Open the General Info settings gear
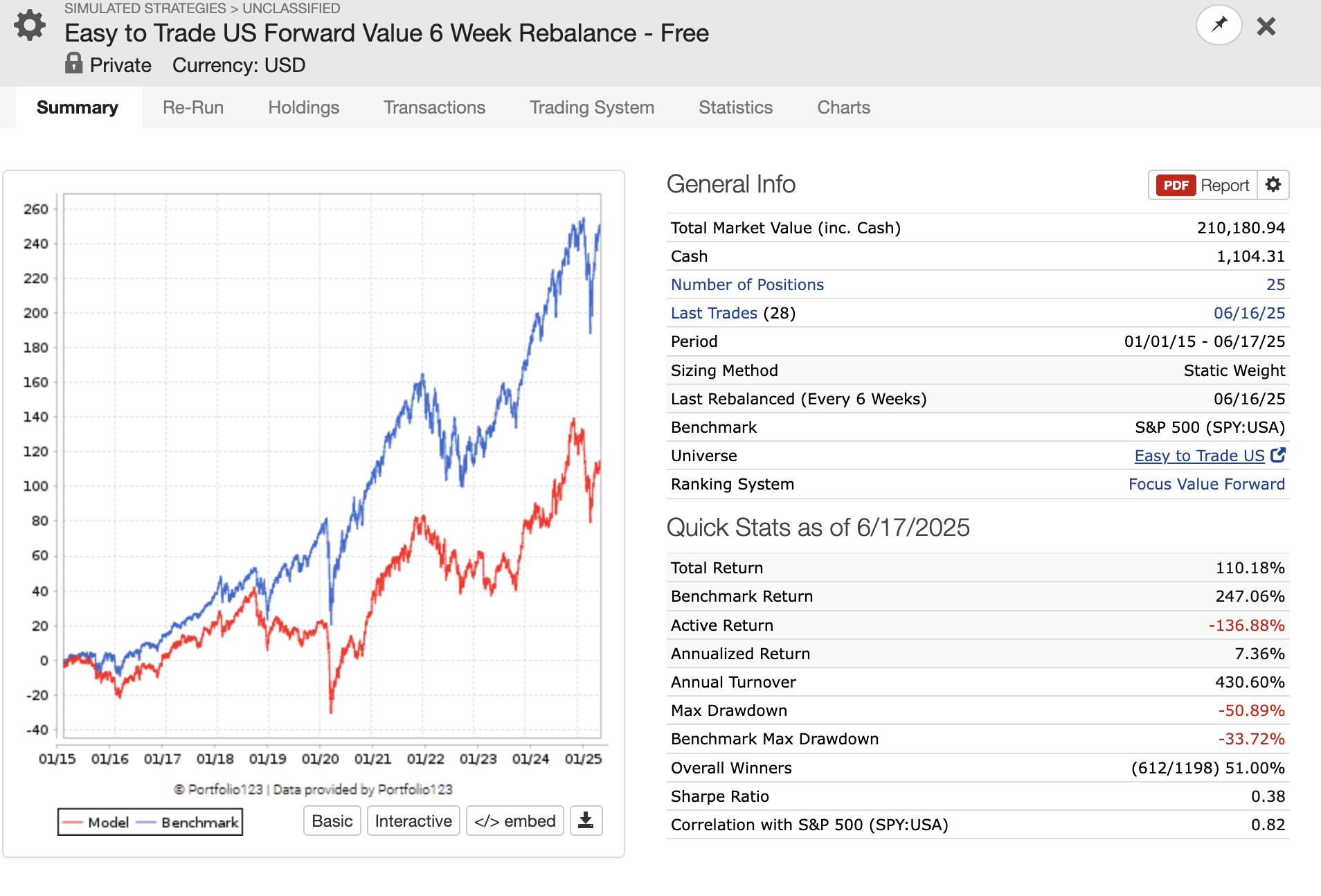 point(1273,185)
